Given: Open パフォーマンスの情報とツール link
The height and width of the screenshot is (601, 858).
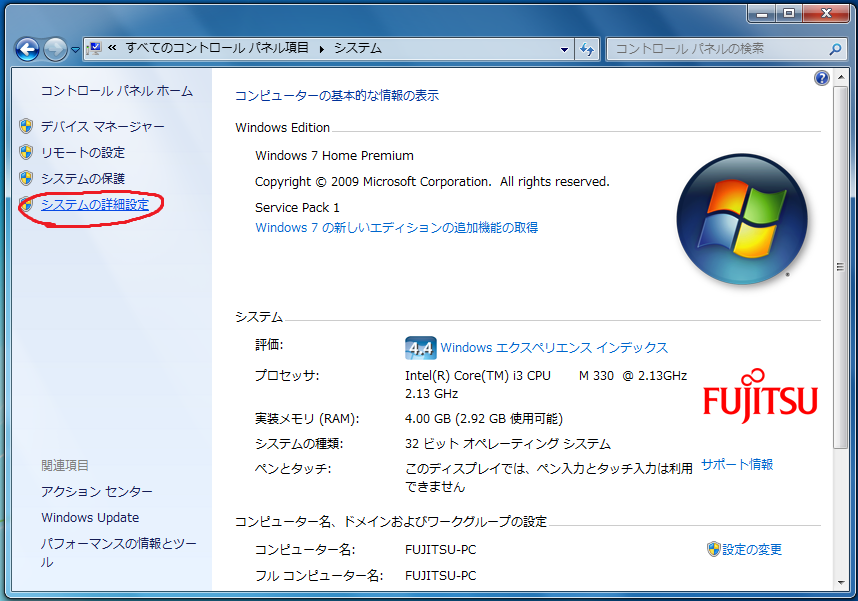Looking at the screenshot, I should pos(118,553).
